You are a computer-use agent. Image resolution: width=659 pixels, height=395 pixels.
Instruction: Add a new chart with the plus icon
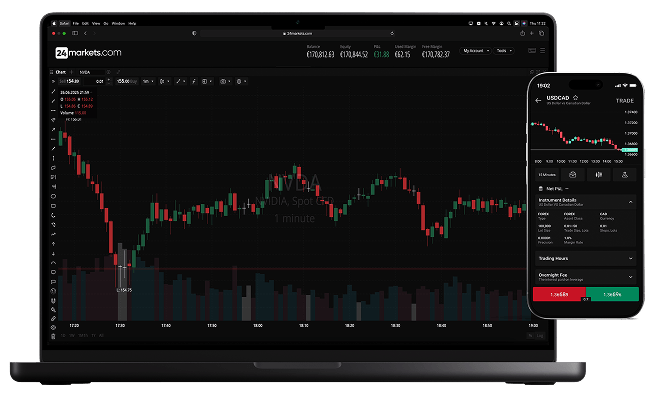(x=71, y=72)
